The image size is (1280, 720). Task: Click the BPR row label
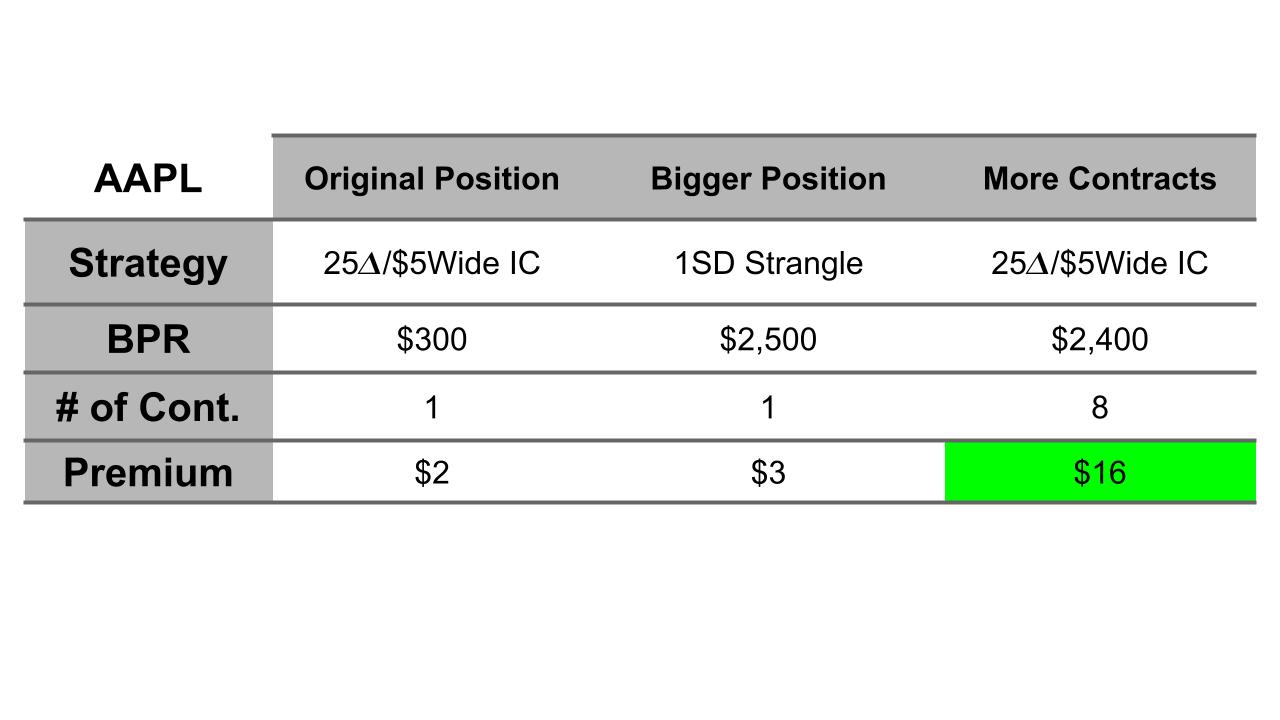click(148, 340)
